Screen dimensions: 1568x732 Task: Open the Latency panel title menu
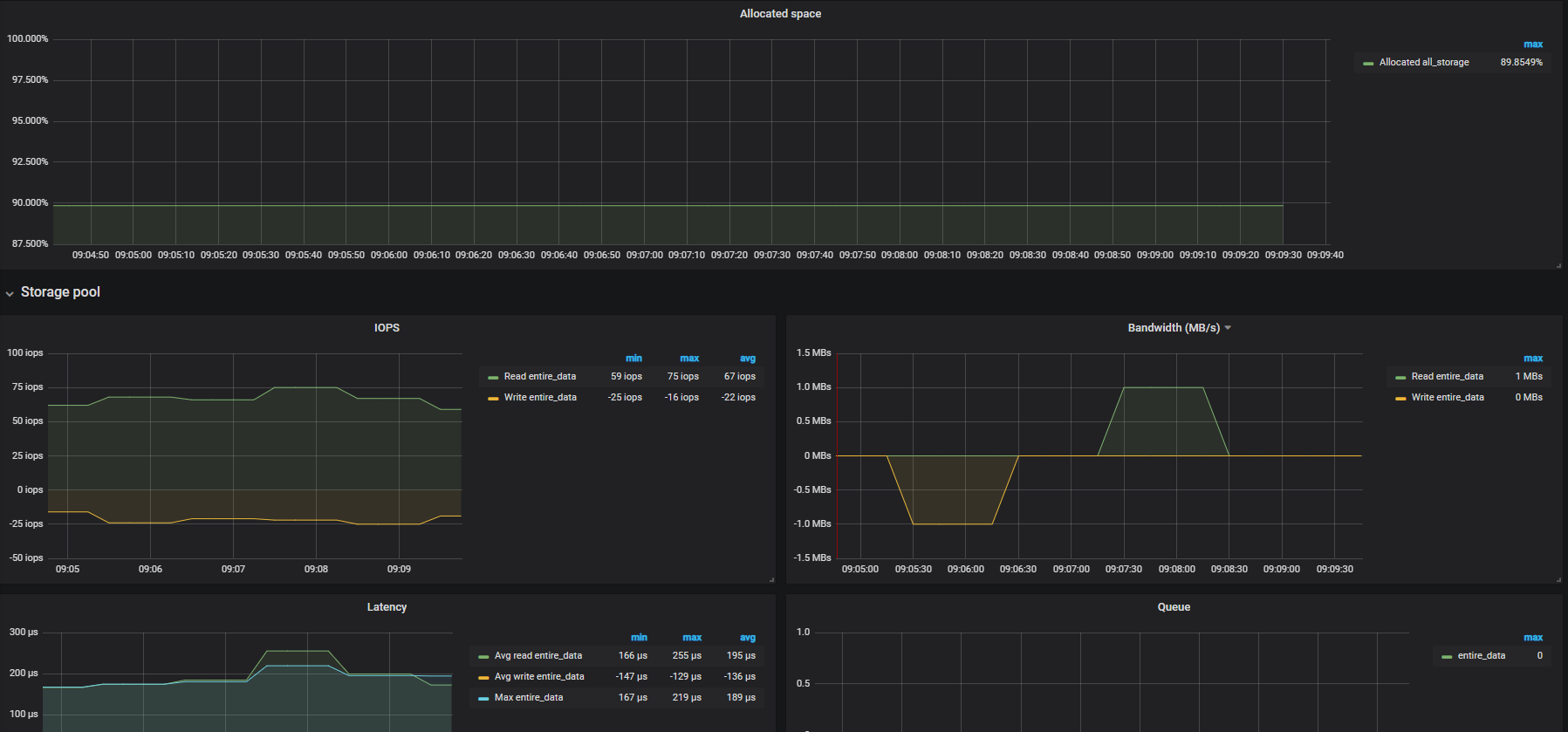pos(387,607)
